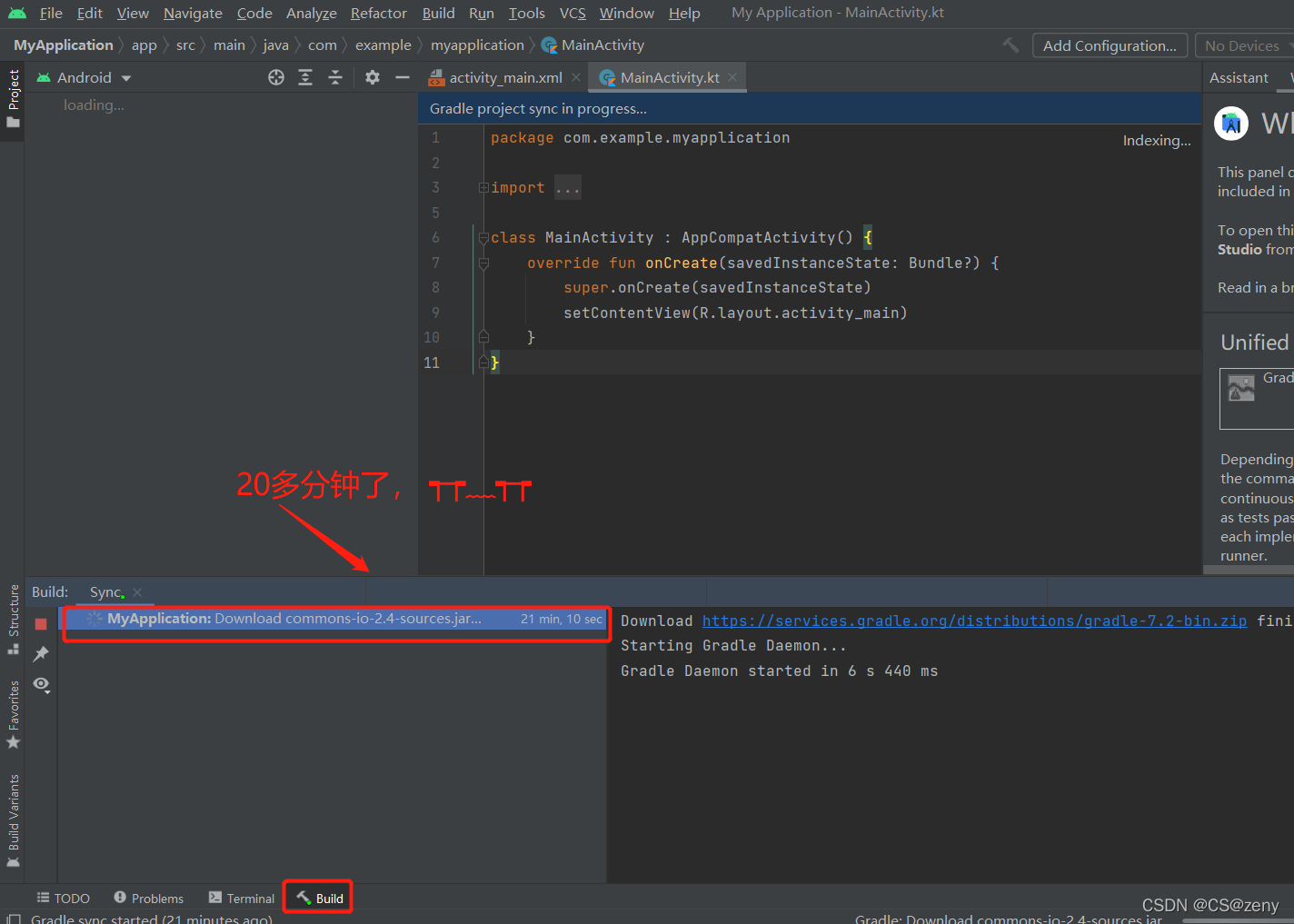Viewport: 1294px width, 924px height.
Task: Click the pin tab icon
Action: pos(41,654)
